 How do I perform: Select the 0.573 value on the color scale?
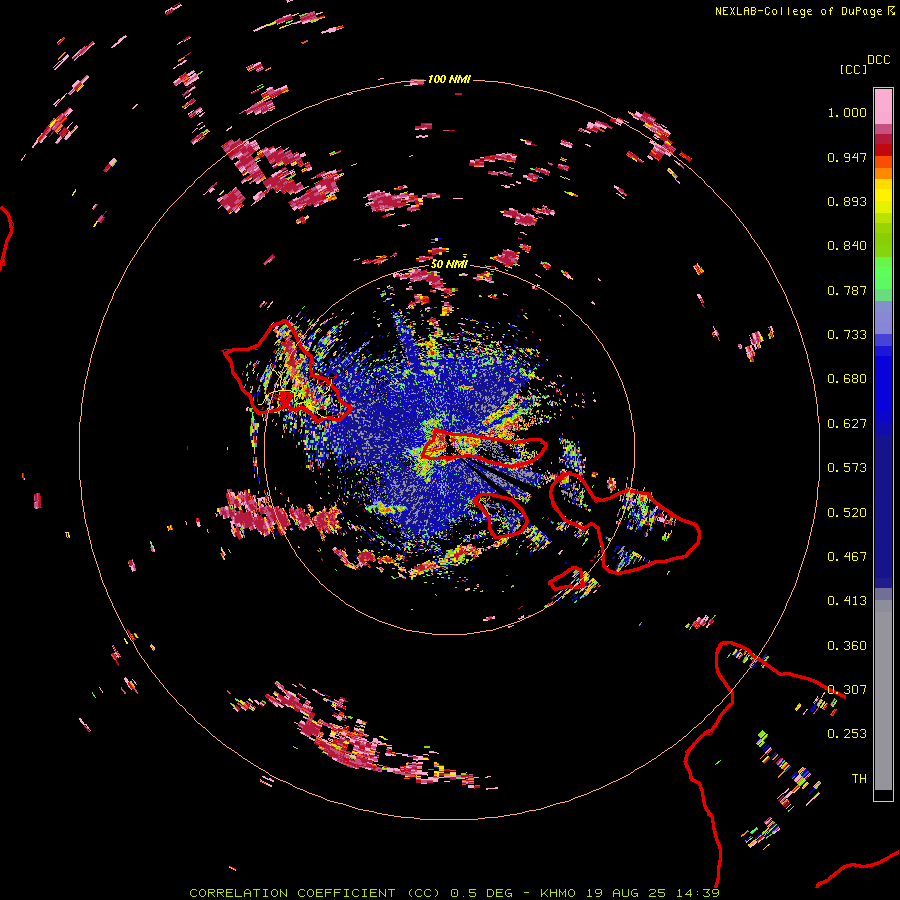pos(847,468)
